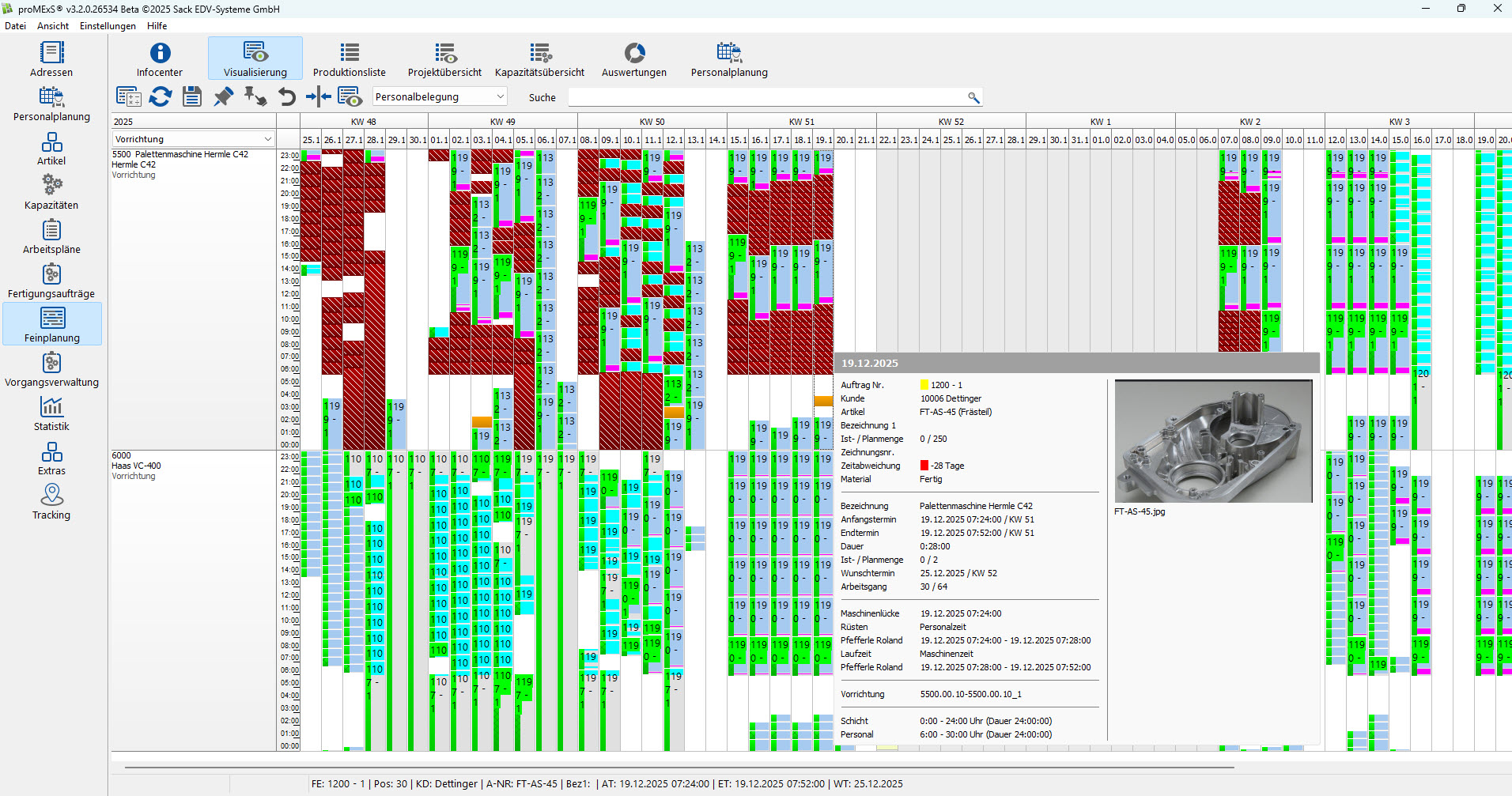Open the Einstellungen menu
Screen dimensions: 1512x796
108,26
